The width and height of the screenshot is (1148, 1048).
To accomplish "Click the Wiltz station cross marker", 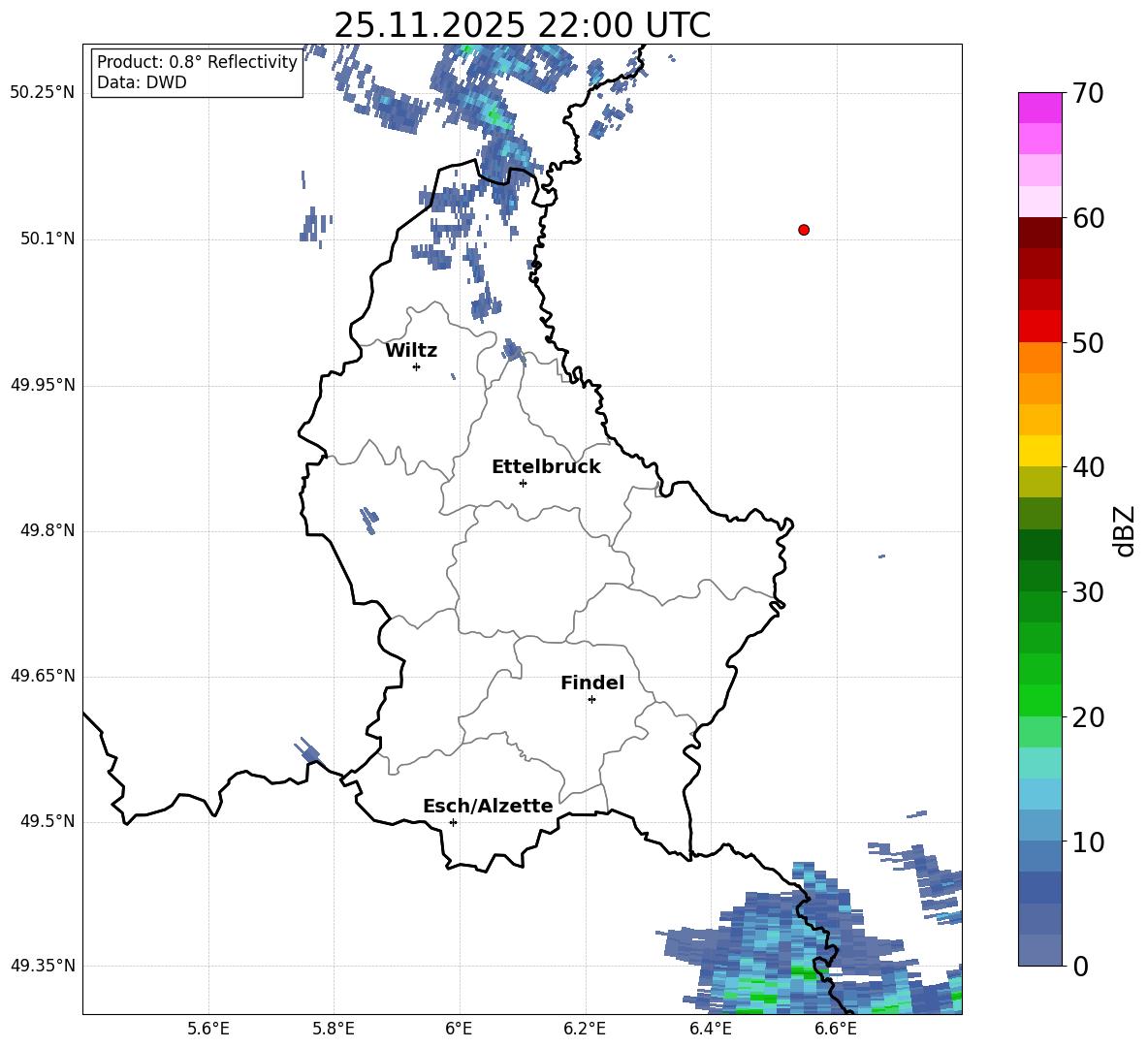I will click(416, 366).
